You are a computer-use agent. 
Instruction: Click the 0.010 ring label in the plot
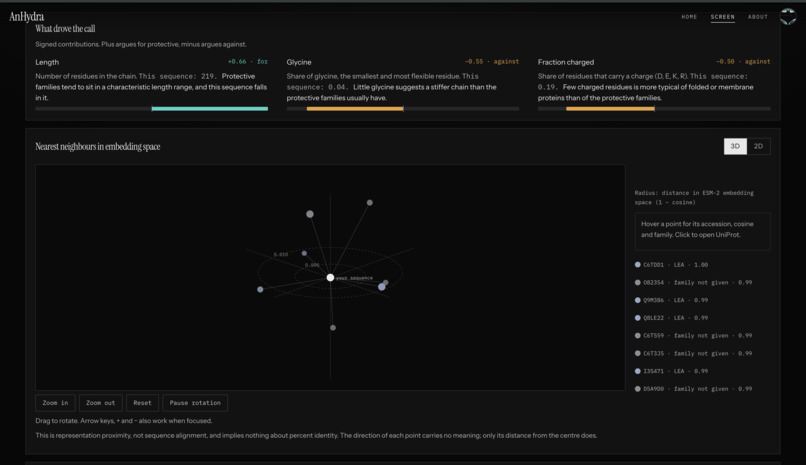(281, 254)
